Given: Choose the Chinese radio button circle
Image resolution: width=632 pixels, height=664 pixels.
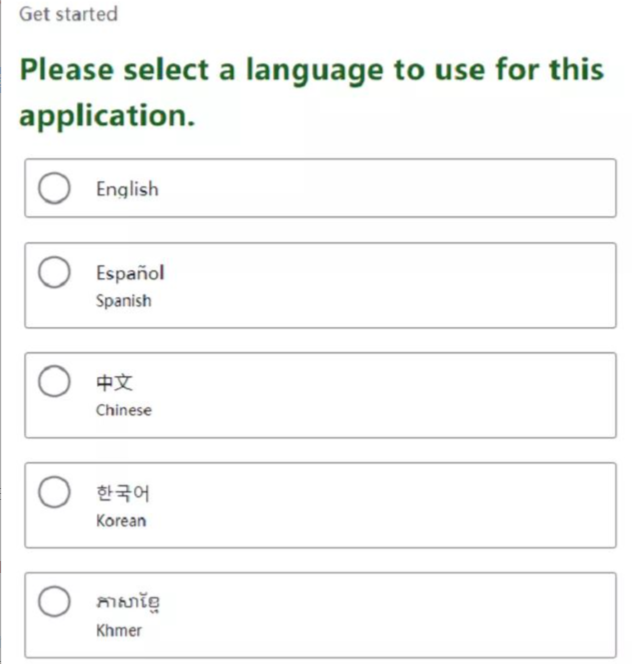Looking at the screenshot, I should 54,382.
